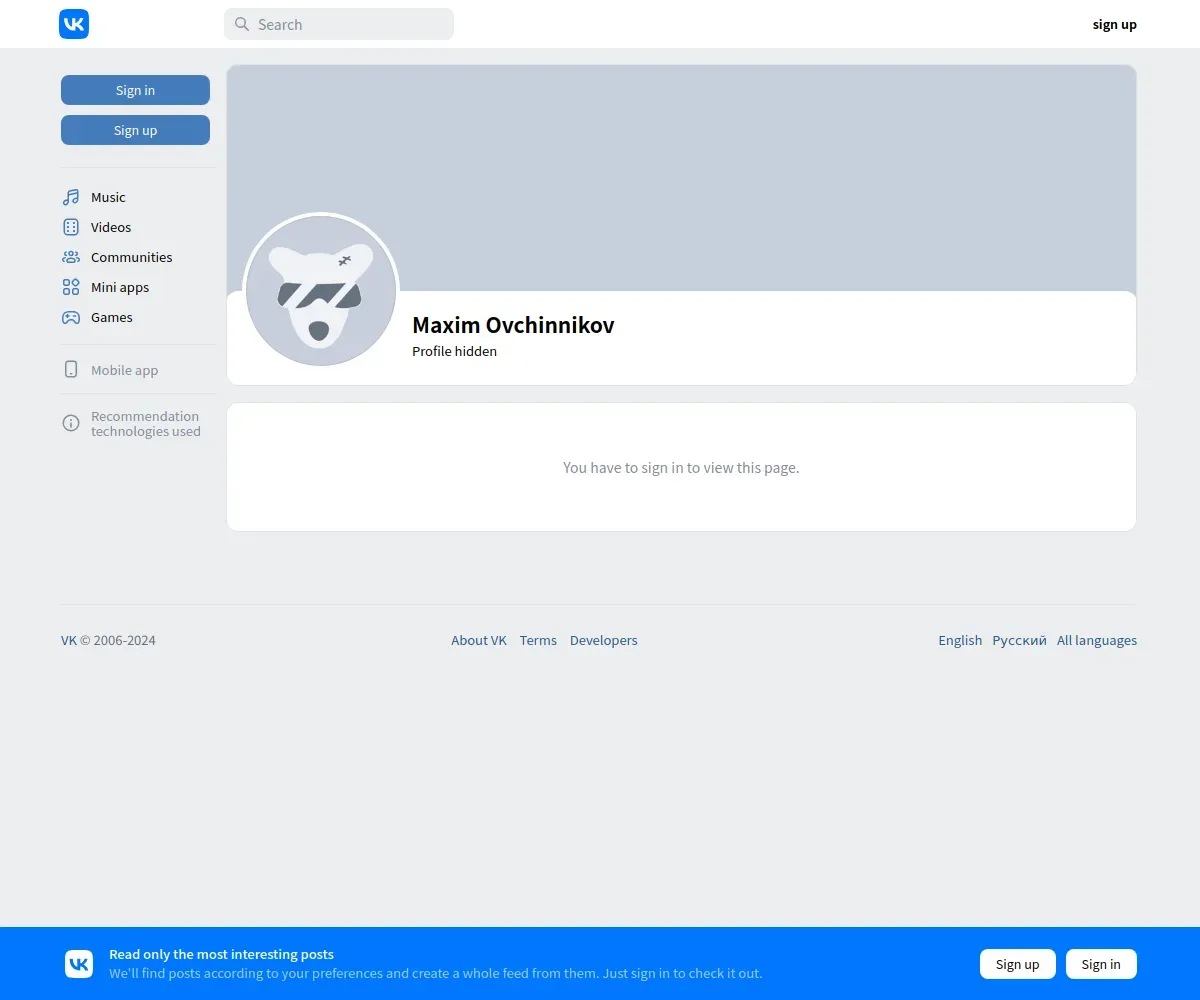Screen dimensions: 1200x1000
Task: Click the VK logo in the header
Action: pos(74,24)
